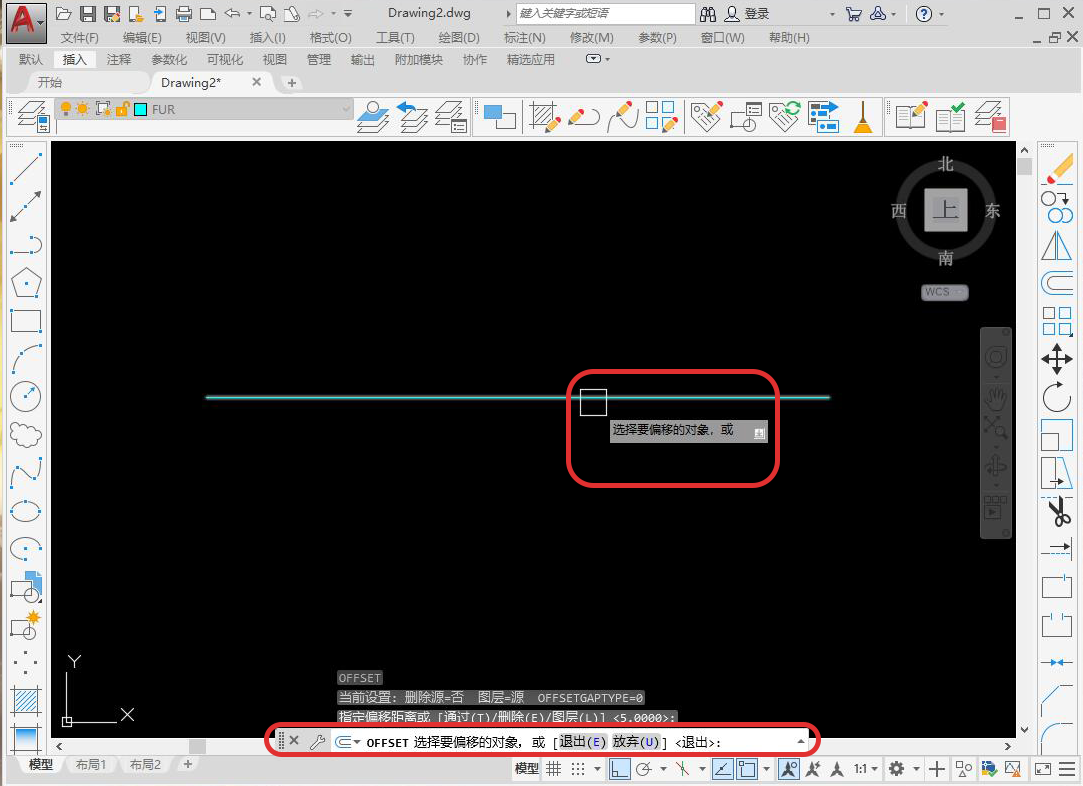
Task: Select the Offset tool in Modify toolbar
Action: 1057,283
